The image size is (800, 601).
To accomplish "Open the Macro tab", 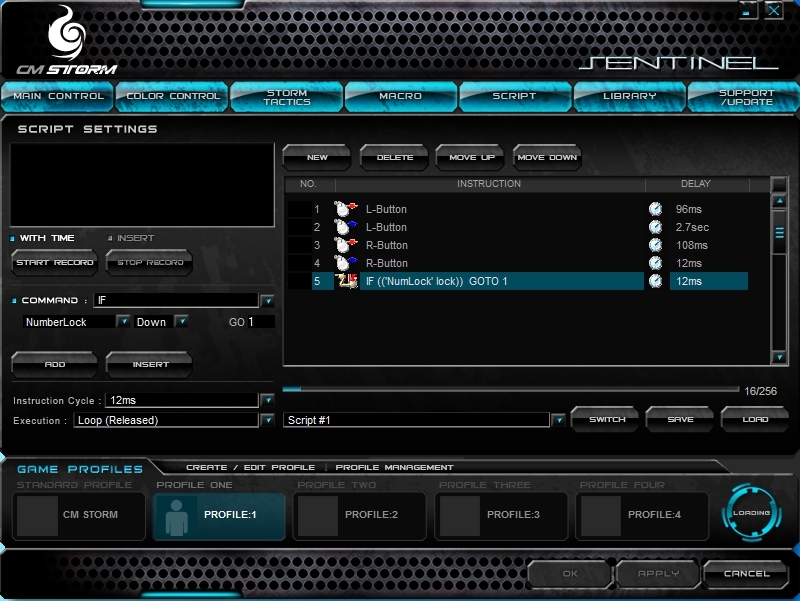I will [x=401, y=96].
